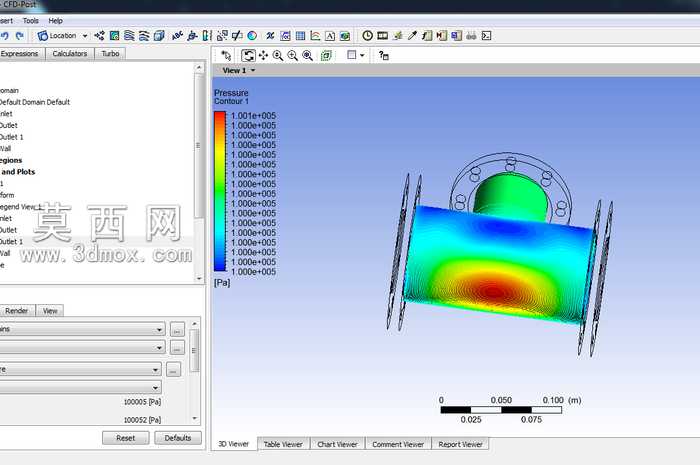Insert an Instance Transform icon

(x=222, y=36)
